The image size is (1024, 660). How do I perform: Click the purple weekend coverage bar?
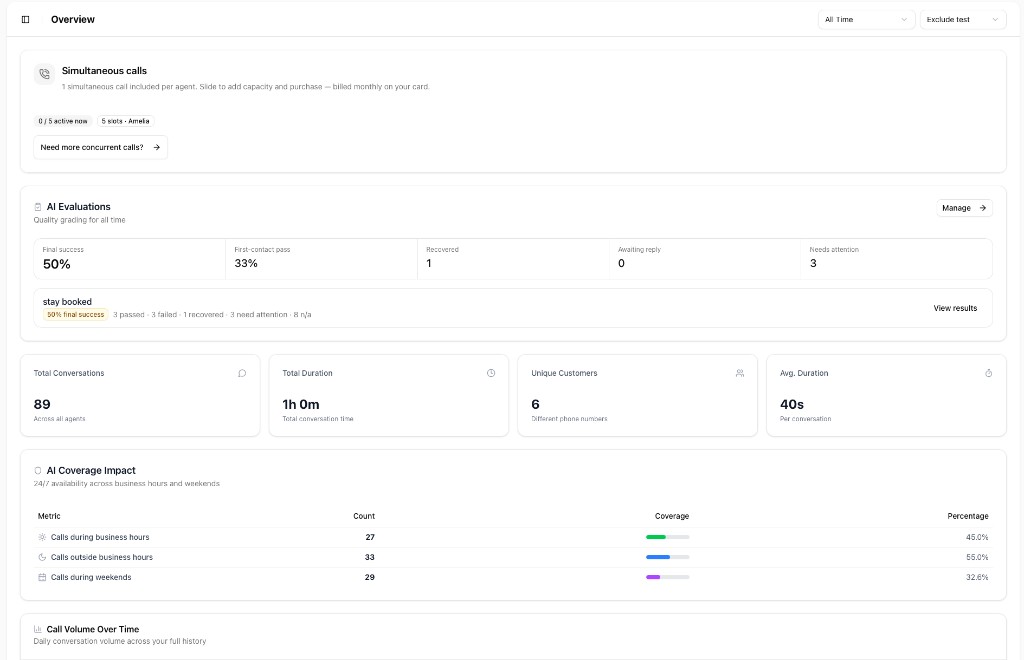(667, 577)
